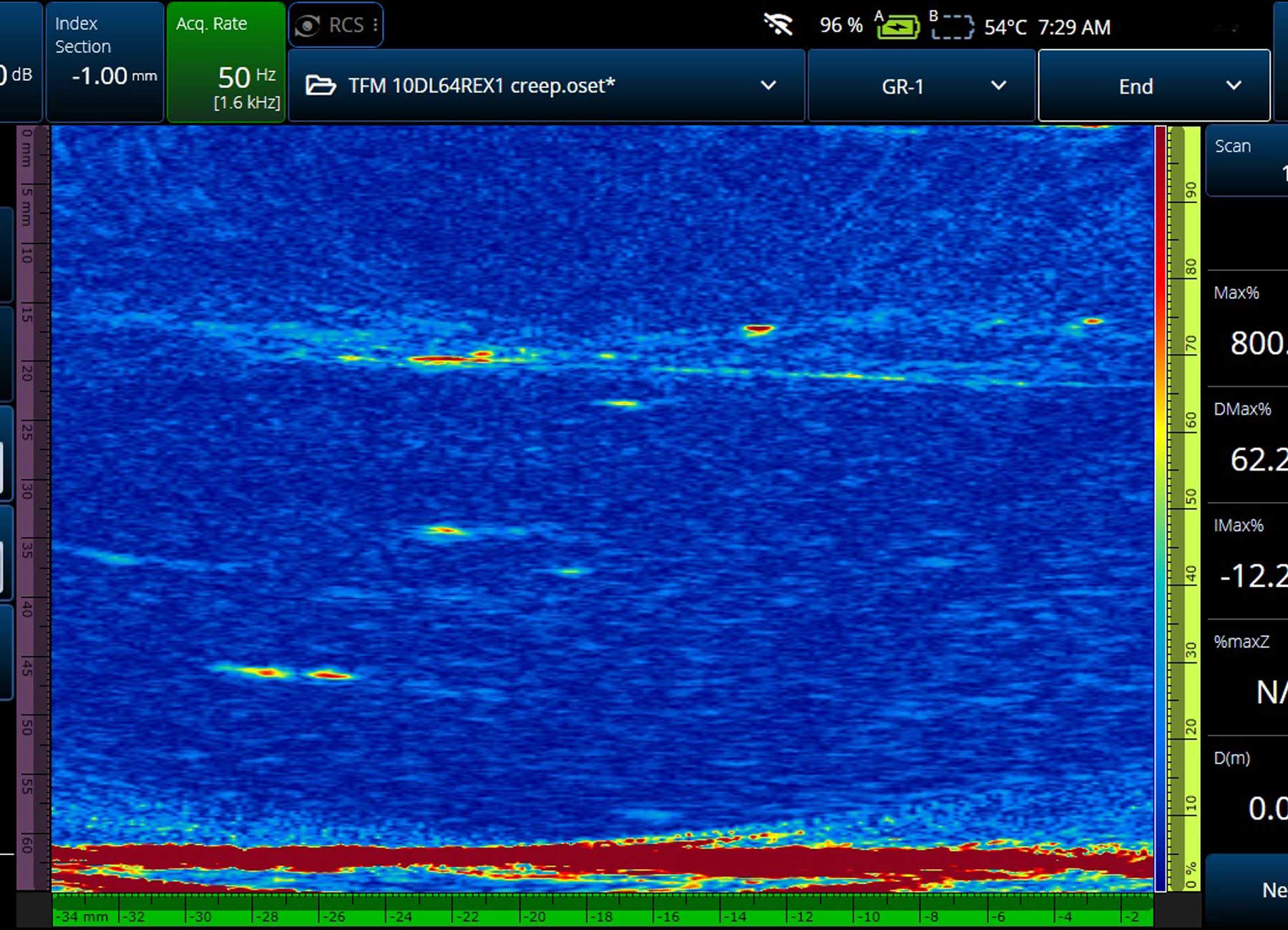Click the 96 % battery percentage readout
The width and height of the screenshot is (1288, 930).
click(x=841, y=26)
